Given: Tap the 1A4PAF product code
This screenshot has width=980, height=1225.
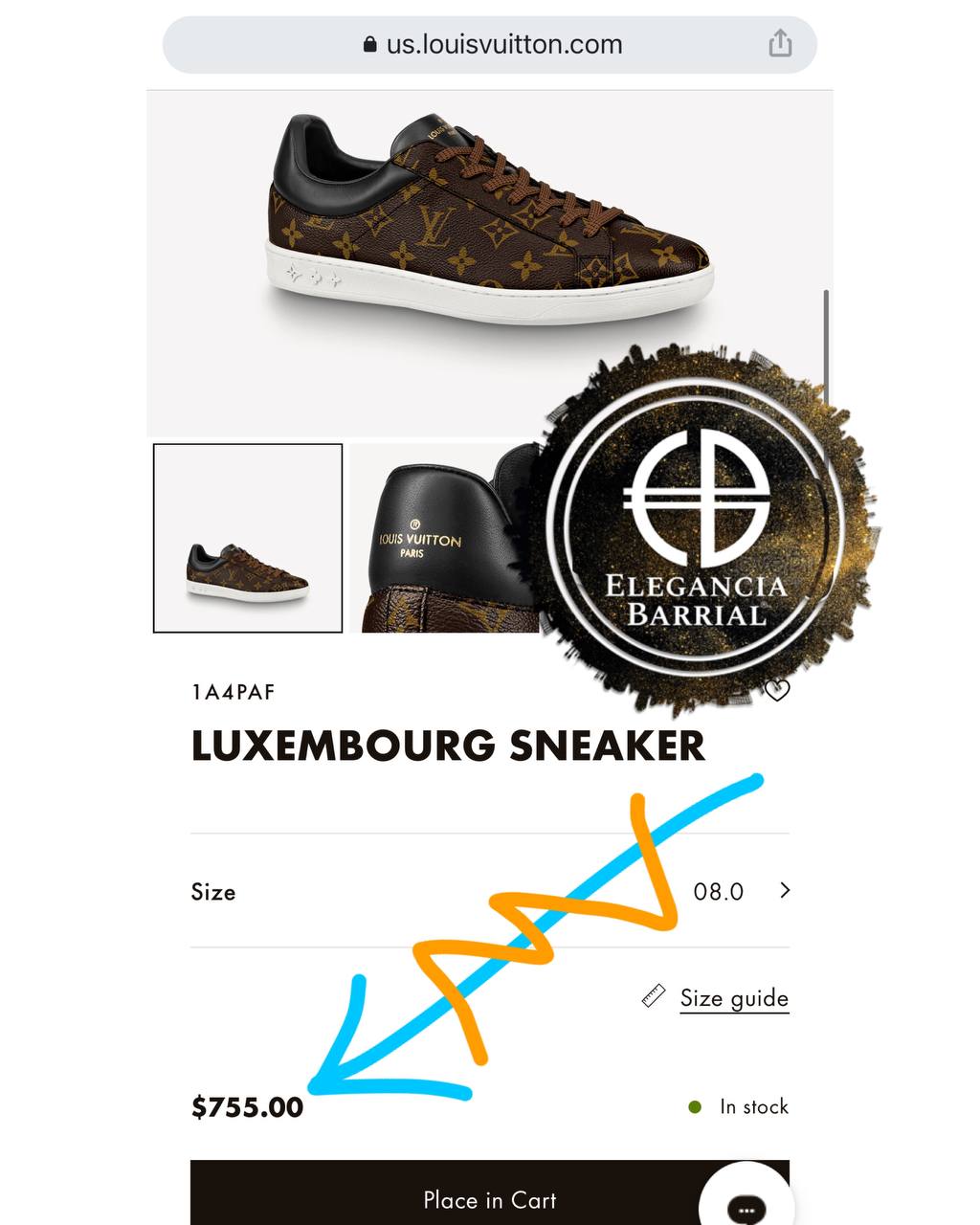Looking at the screenshot, I should (234, 692).
